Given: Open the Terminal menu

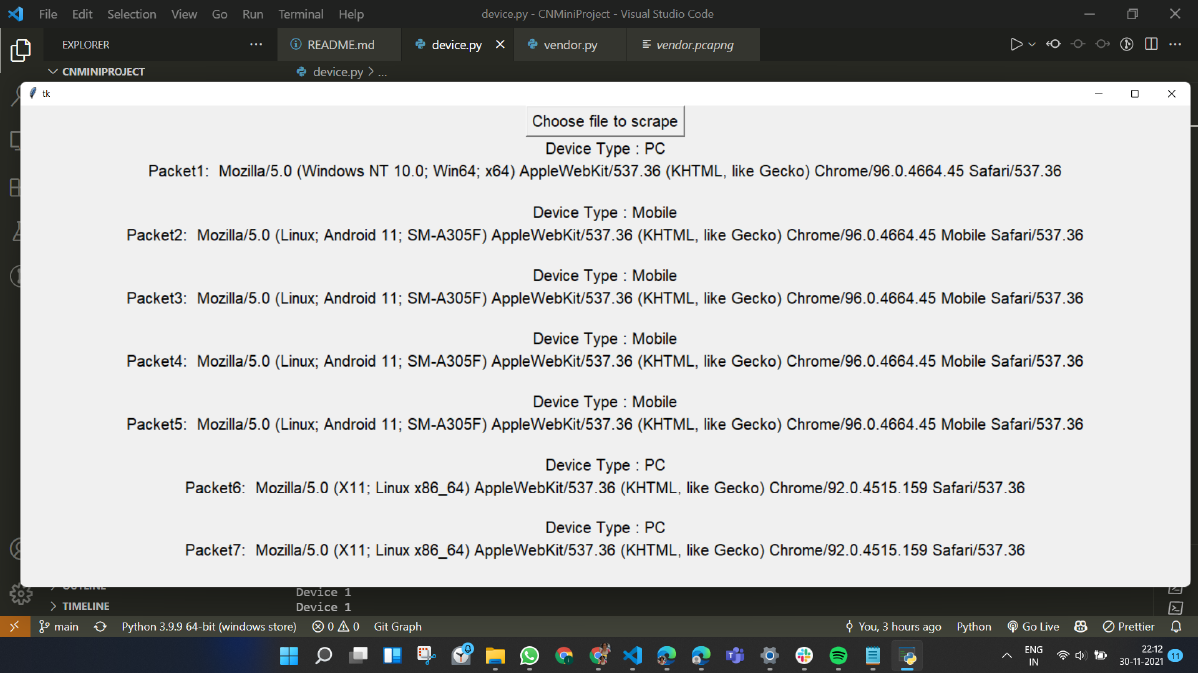Looking at the screenshot, I should tap(300, 14).
